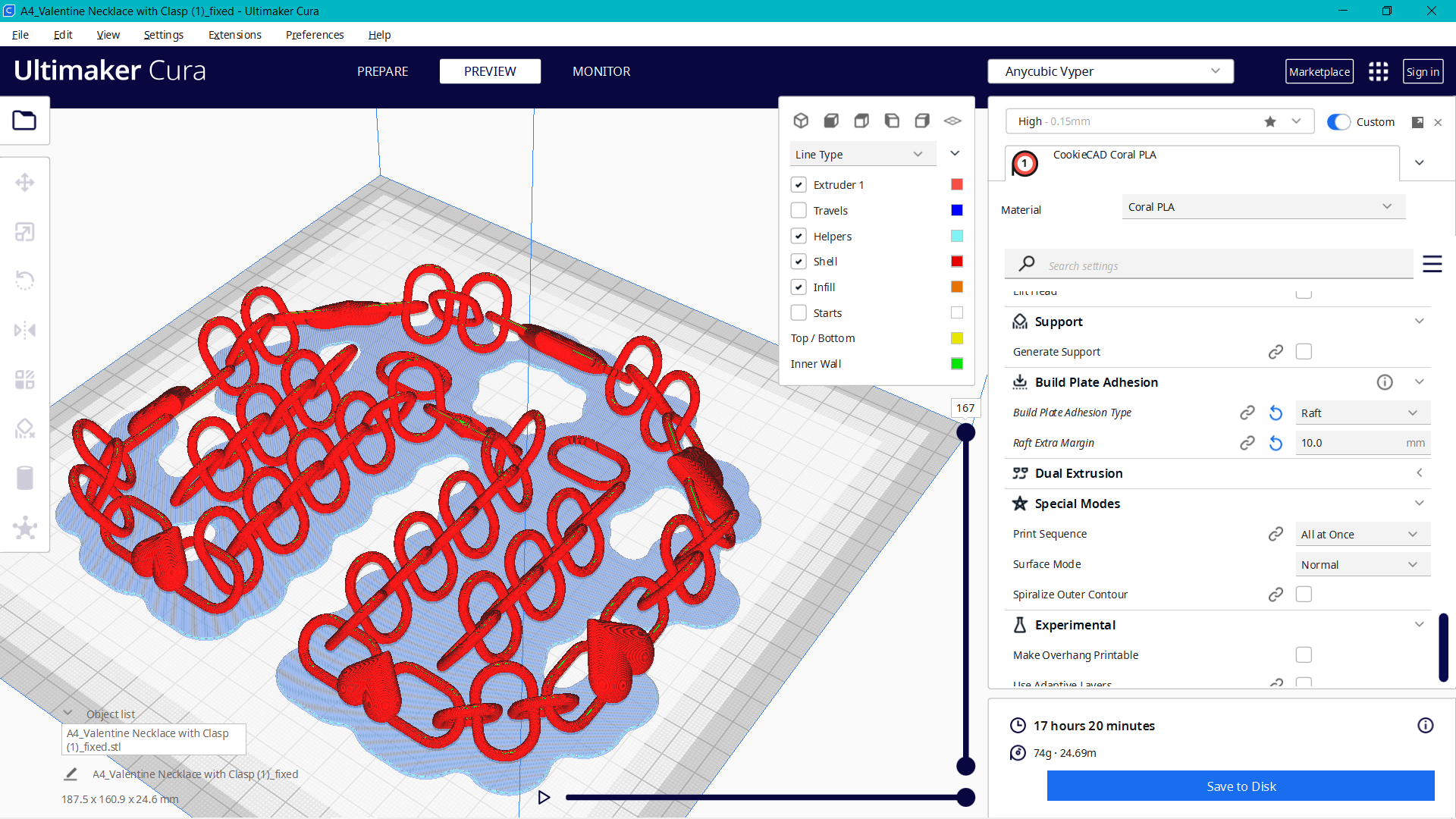Uncheck the Helpers line type
The image size is (1456, 819).
[x=799, y=236]
